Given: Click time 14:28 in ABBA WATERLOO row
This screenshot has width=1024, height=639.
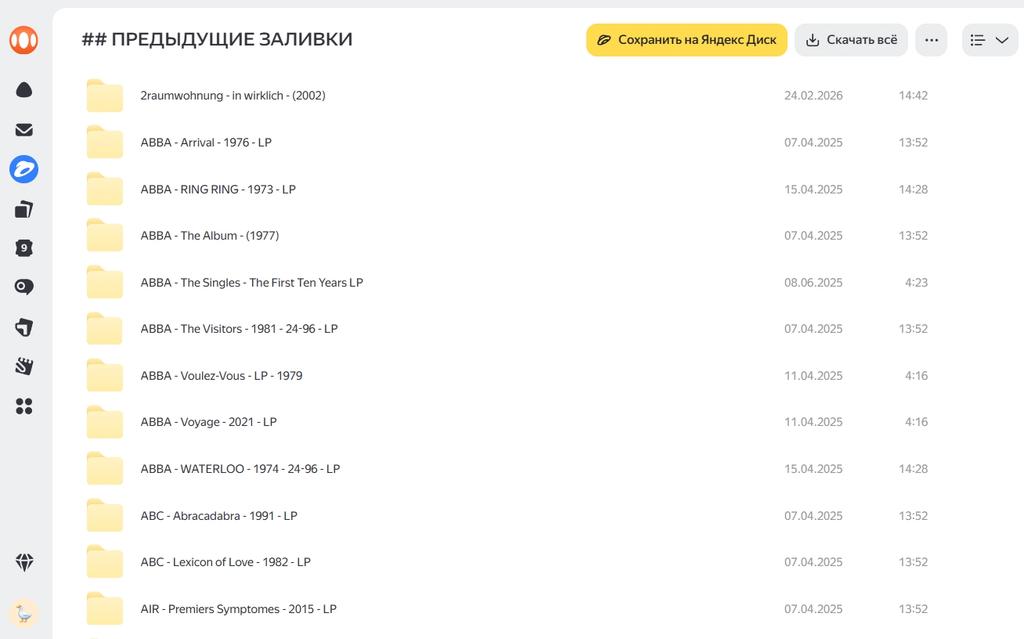Looking at the screenshot, I should point(913,469).
